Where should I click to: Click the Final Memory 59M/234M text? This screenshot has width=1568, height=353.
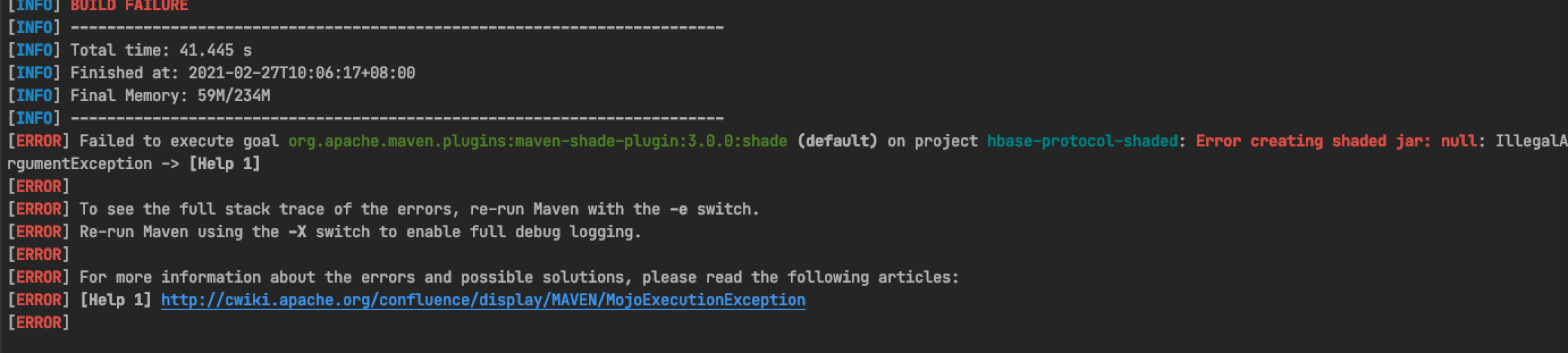pyautogui.click(x=170, y=95)
